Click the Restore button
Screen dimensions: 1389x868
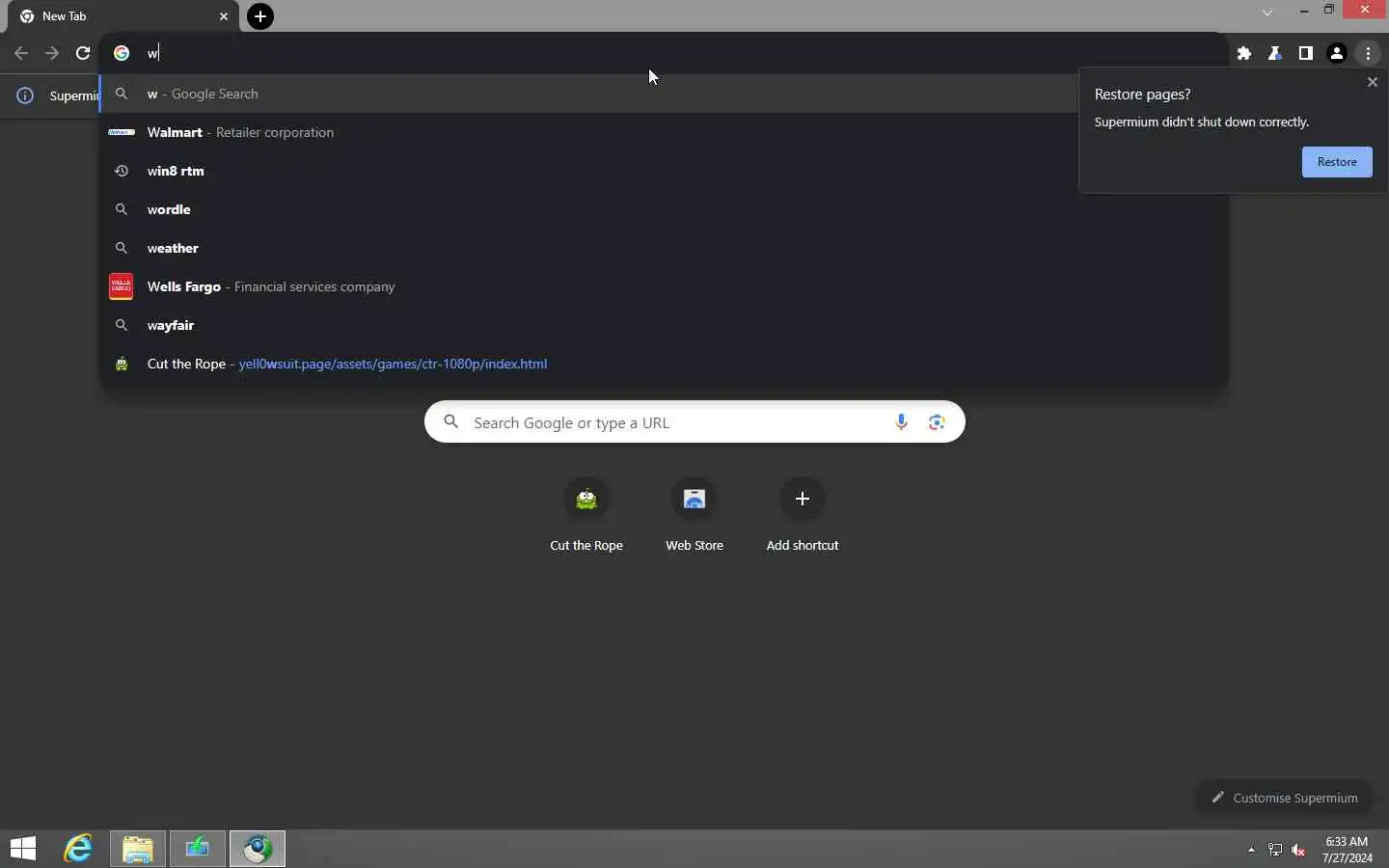point(1337,162)
